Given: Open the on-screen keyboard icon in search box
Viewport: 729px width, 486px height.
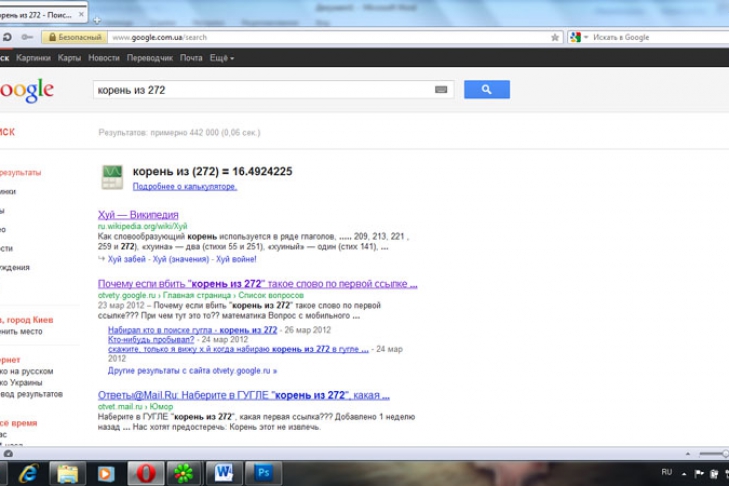Looking at the screenshot, I should (x=441, y=90).
